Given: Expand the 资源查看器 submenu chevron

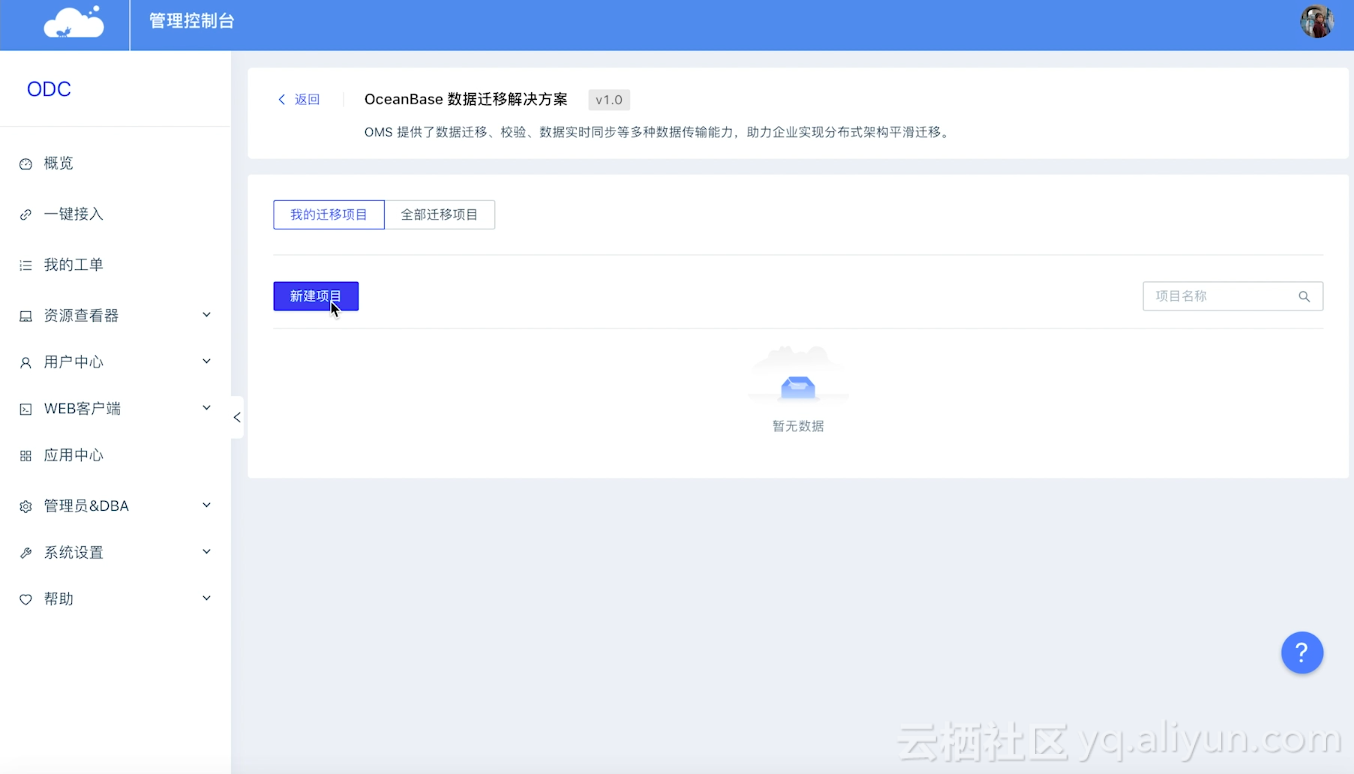Looking at the screenshot, I should [x=207, y=315].
